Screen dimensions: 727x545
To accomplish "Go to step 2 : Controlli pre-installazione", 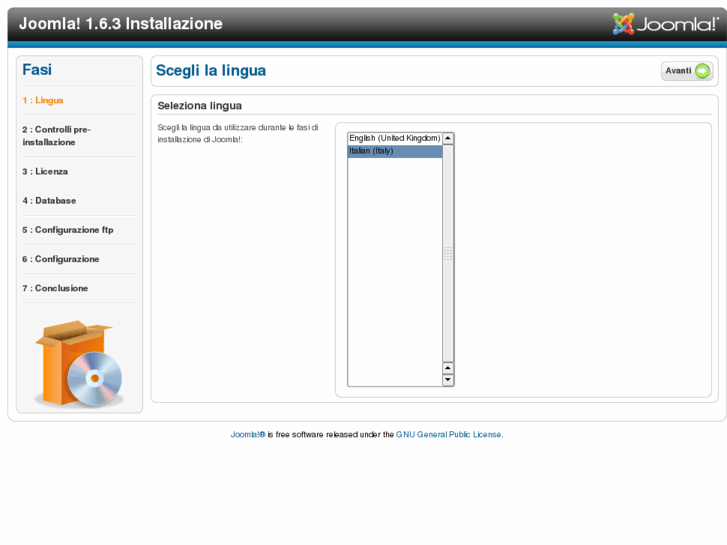I will 57,136.
